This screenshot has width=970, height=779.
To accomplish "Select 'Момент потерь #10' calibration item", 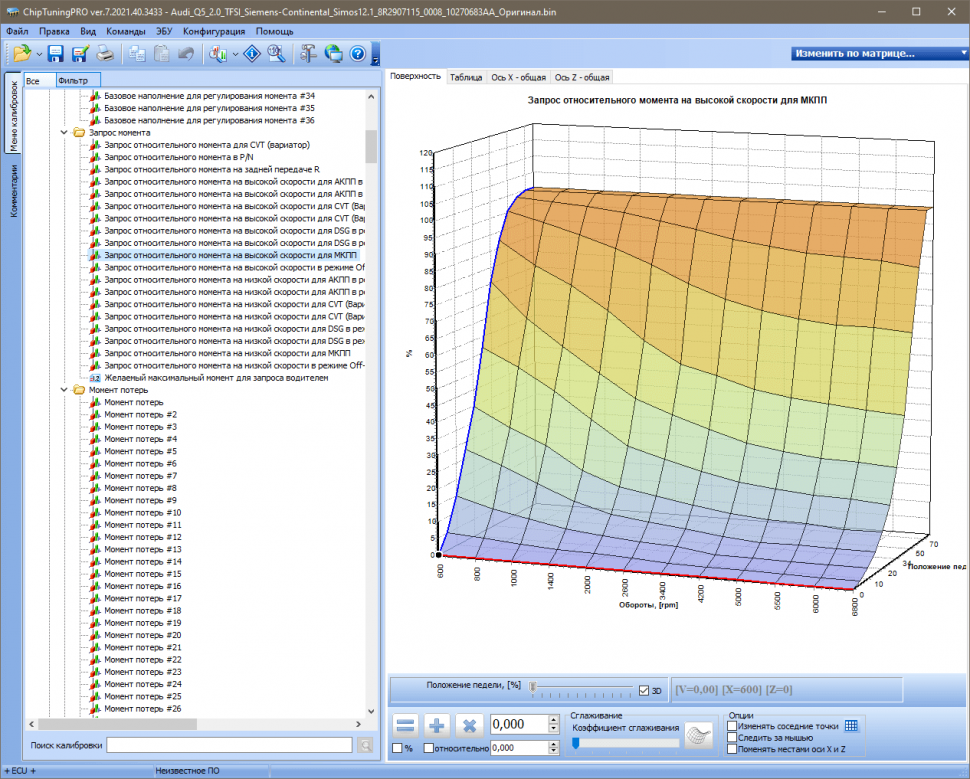I will click(x=142, y=512).
